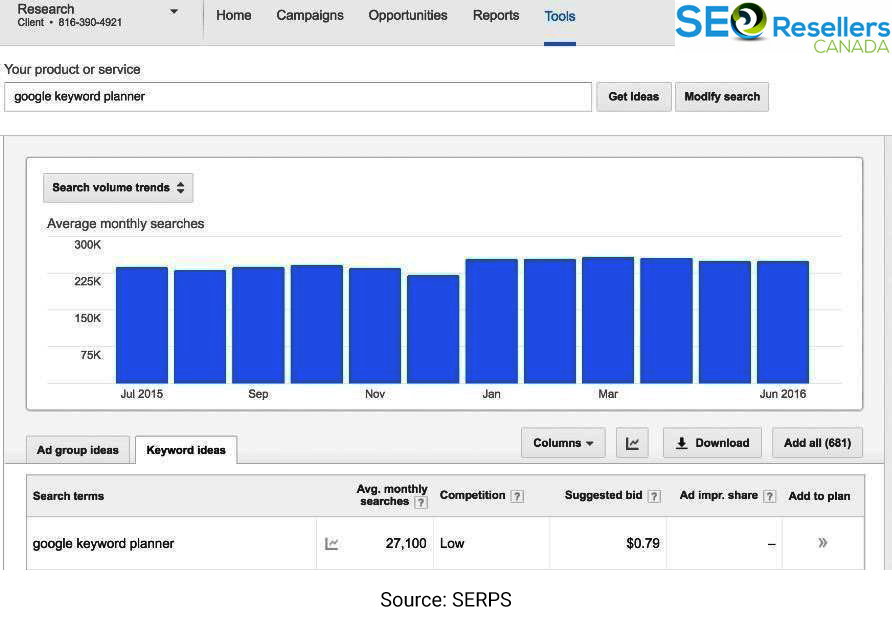
Task: Click the Competition help icon
Action: click(x=517, y=496)
